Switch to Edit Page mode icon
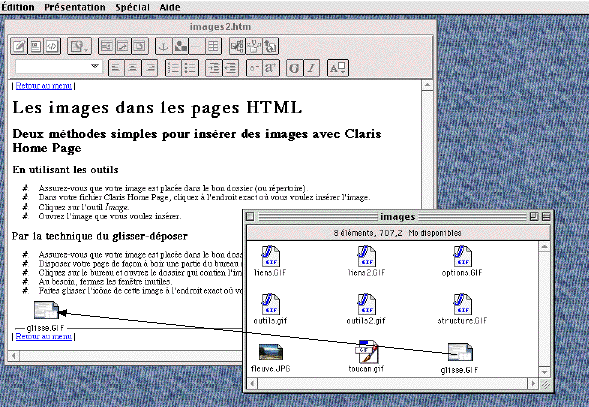 click(19, 46)
